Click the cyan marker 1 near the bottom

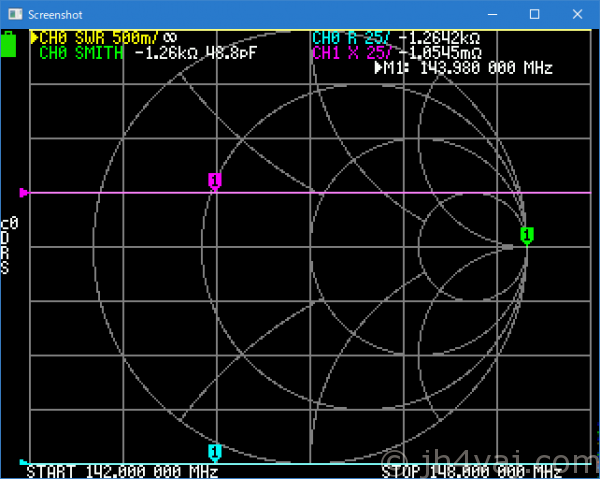(x=215, y=453)
